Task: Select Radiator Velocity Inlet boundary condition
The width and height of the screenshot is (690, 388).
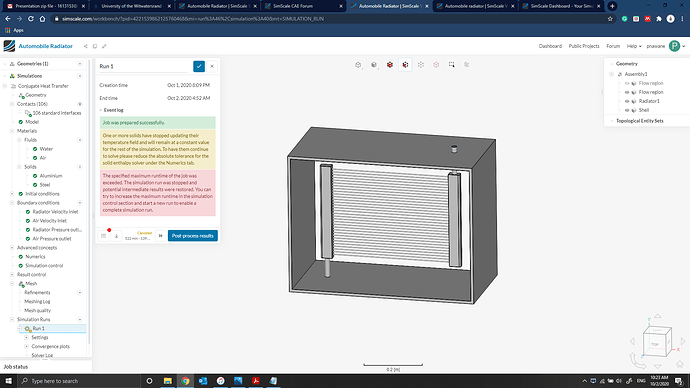Action: click(x=55, y=212)
